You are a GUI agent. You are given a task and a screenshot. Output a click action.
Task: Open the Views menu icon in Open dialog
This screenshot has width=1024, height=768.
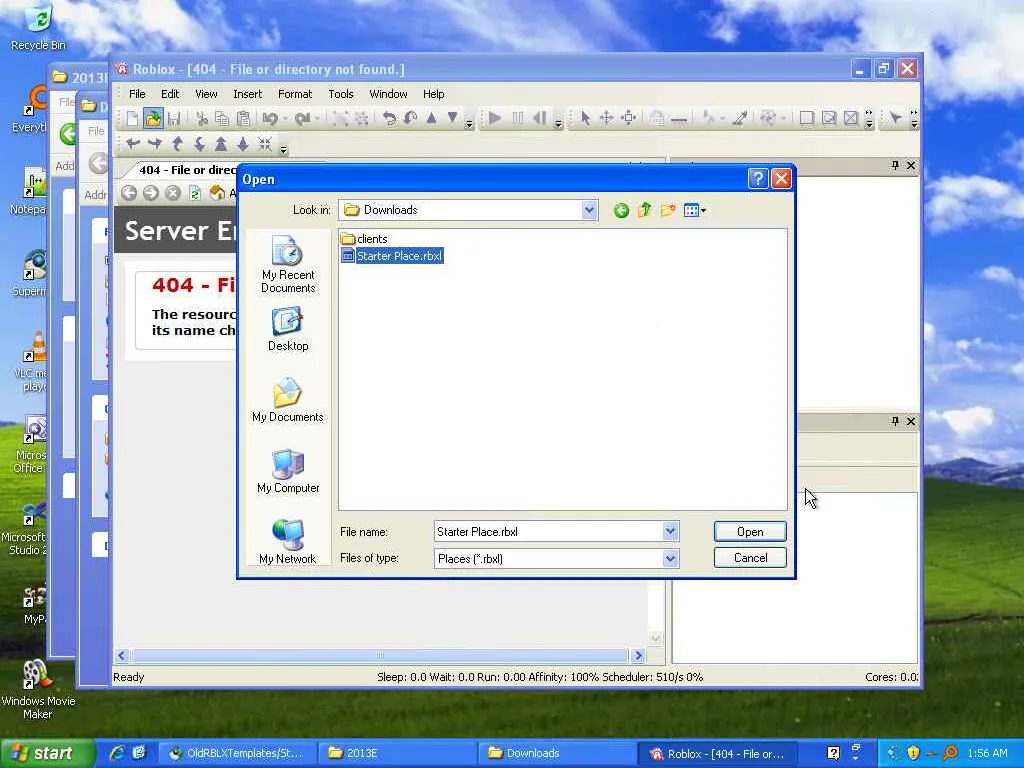pos(694,210)
